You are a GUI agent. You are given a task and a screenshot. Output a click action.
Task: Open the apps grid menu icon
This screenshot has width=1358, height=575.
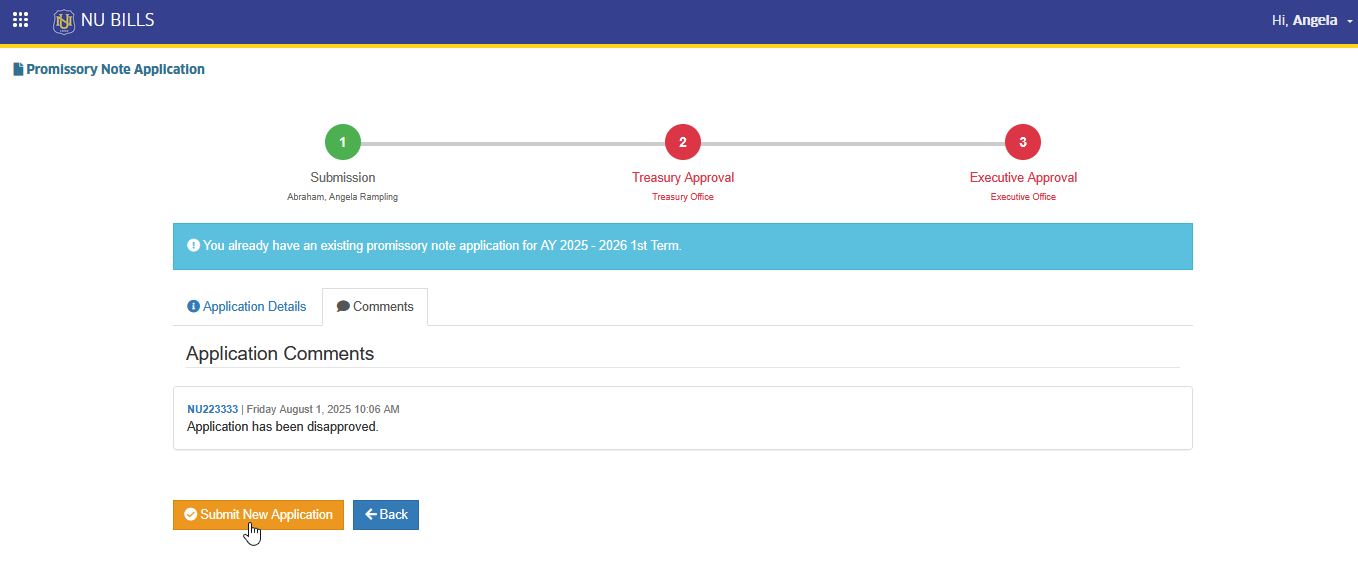(20, 20)
